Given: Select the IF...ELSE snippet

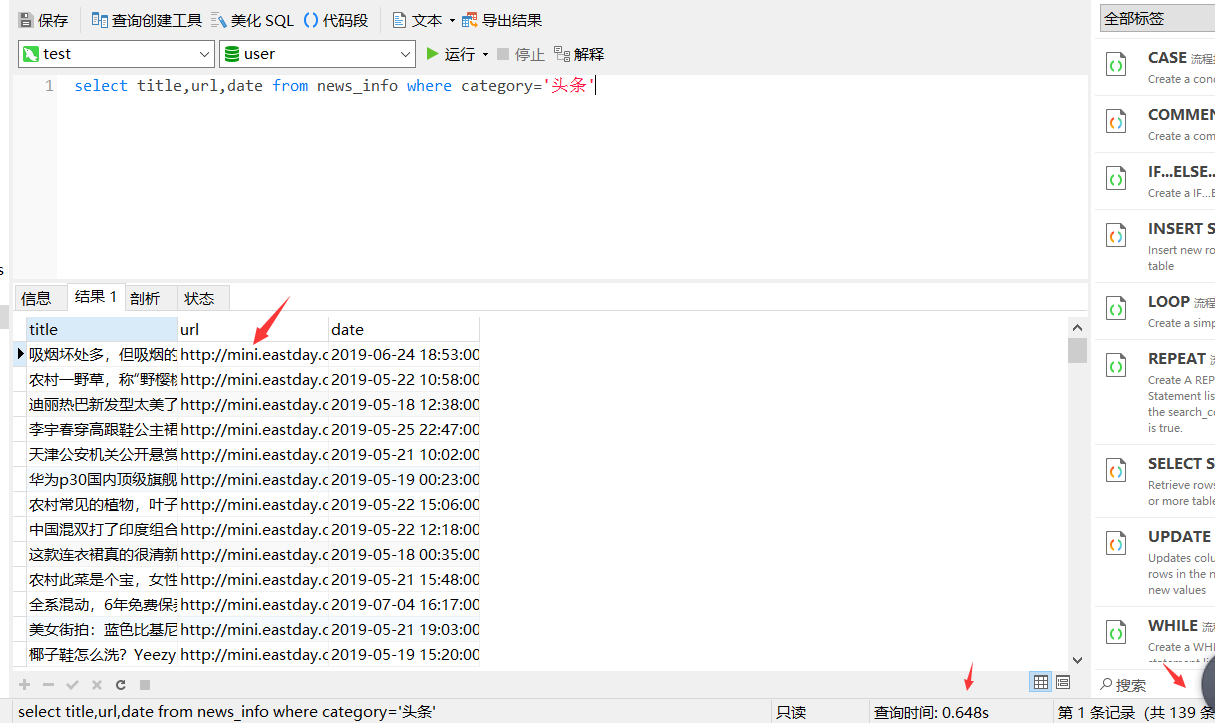Looking at the screenshot, I should 1156,181.
